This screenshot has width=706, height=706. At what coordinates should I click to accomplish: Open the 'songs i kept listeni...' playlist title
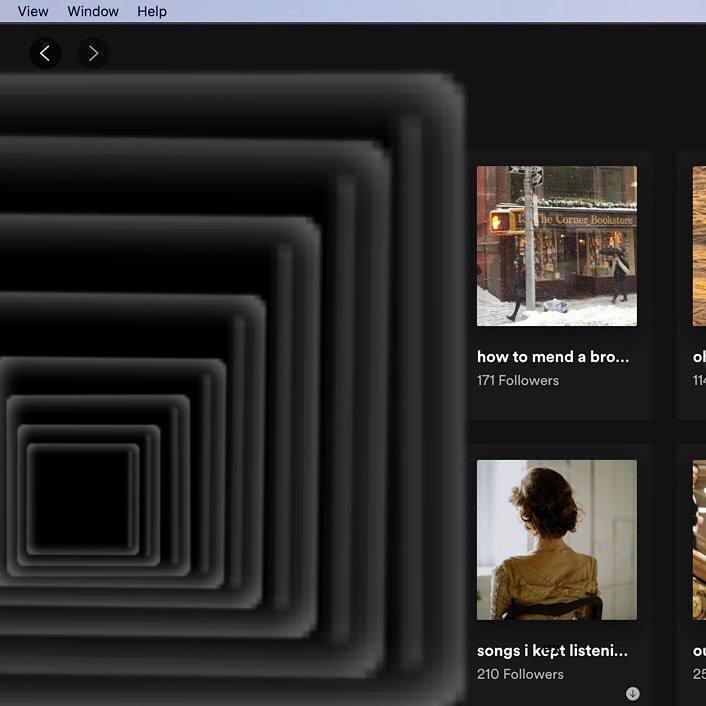(552, 651)
